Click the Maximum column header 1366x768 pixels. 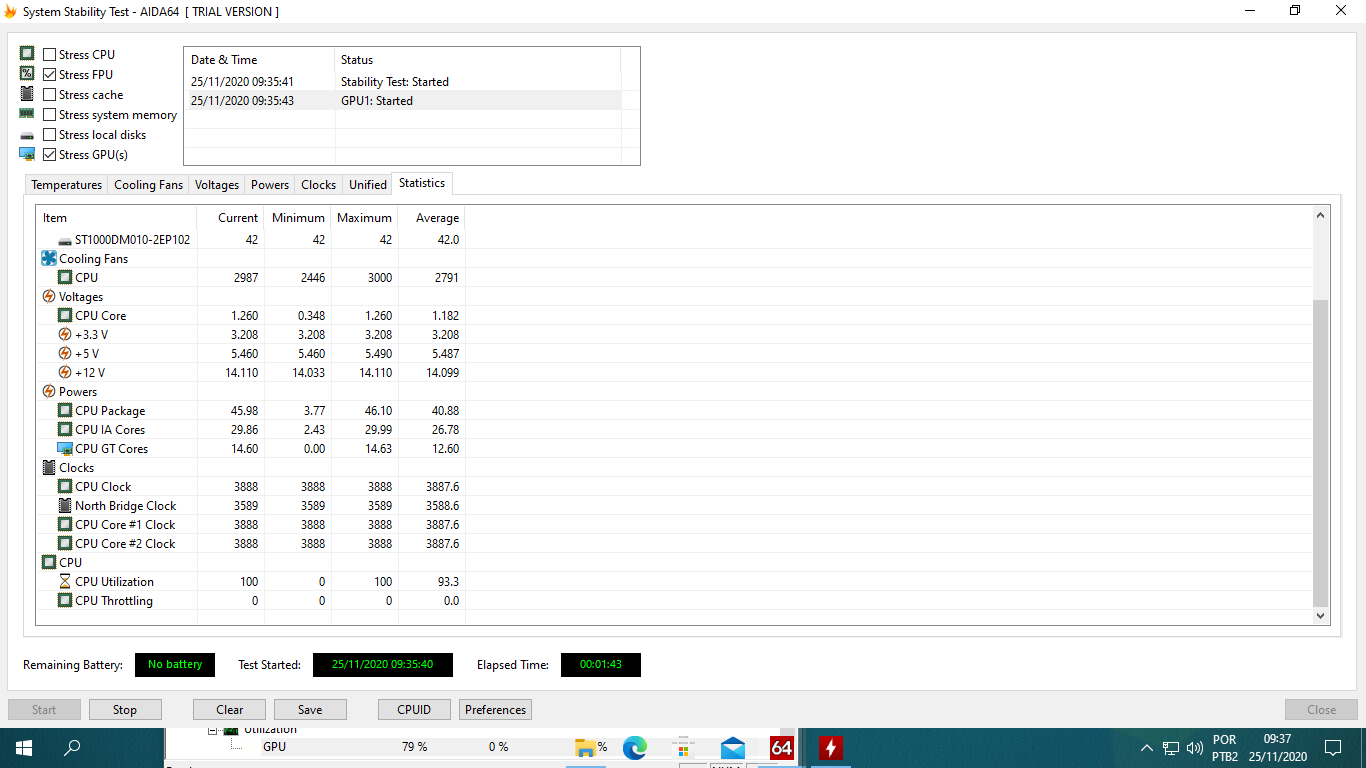pyautogui.click(x=364, y=218)
